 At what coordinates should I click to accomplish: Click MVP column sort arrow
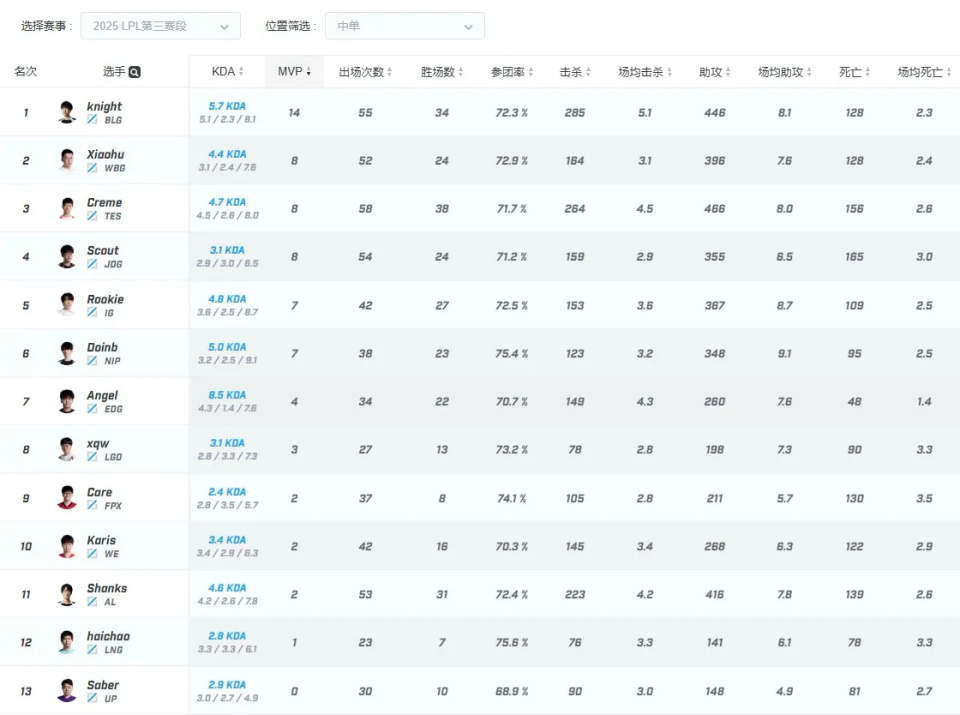[x=308, y=72]
